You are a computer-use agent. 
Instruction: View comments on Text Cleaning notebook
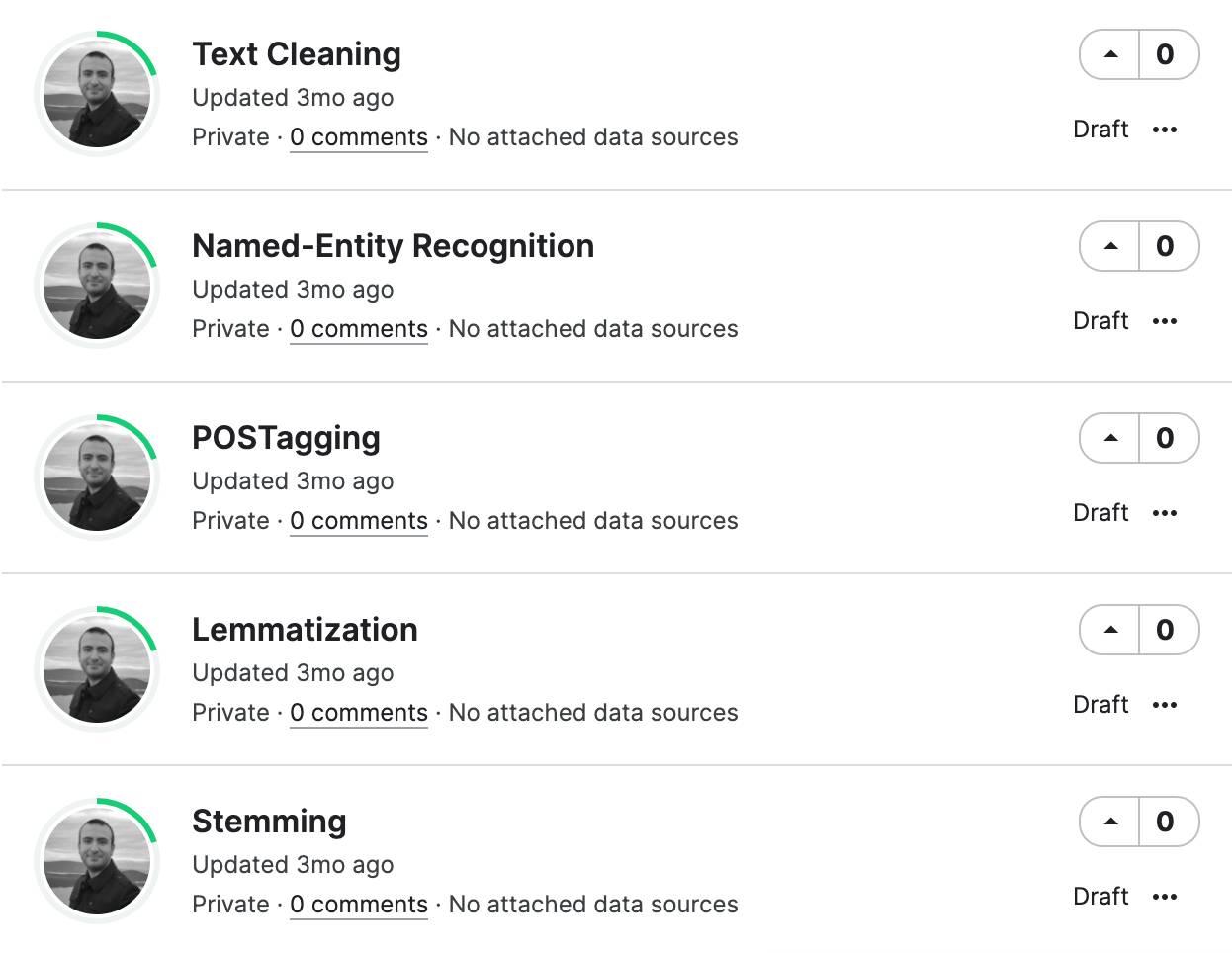click(x=359, y=137)
